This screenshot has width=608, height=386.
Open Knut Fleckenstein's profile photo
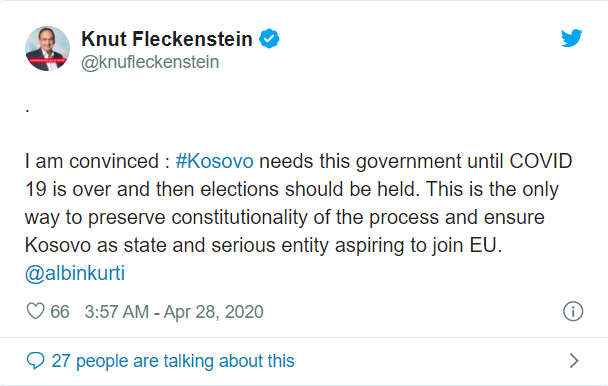47,48
